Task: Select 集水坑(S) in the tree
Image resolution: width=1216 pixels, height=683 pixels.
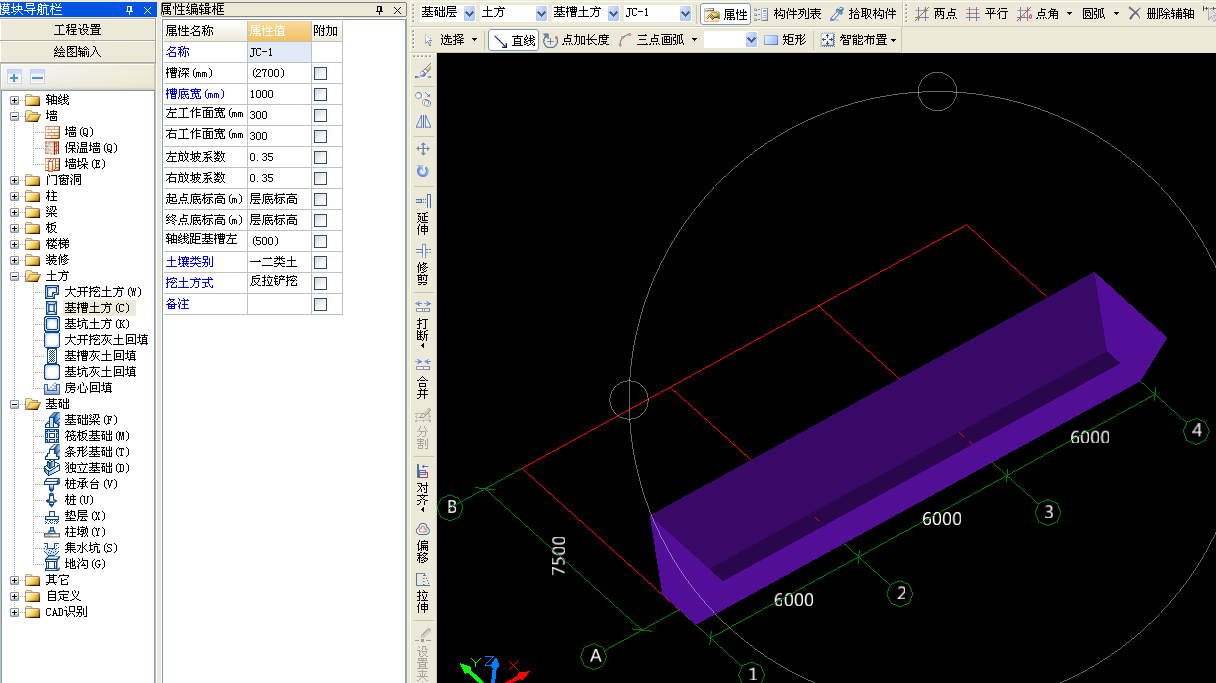Action: click(x=91, y=548)
